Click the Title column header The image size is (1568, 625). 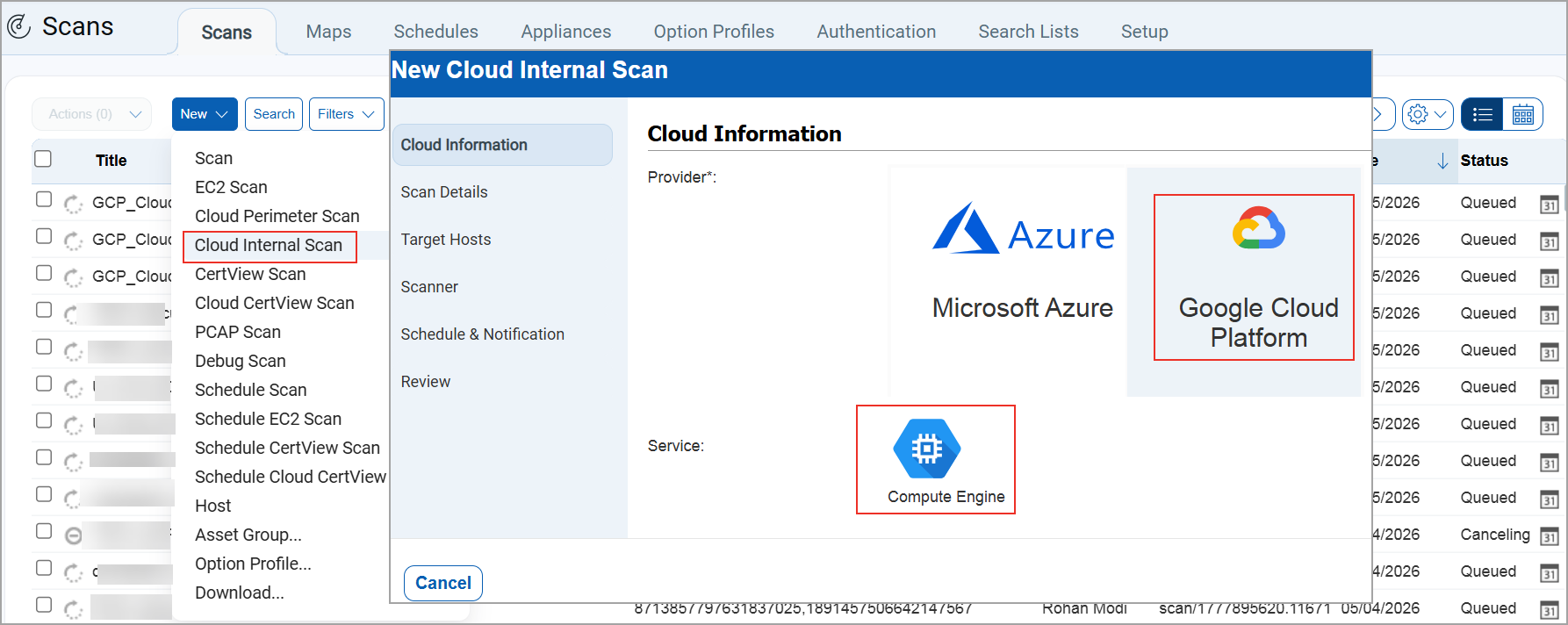(111, 161)
